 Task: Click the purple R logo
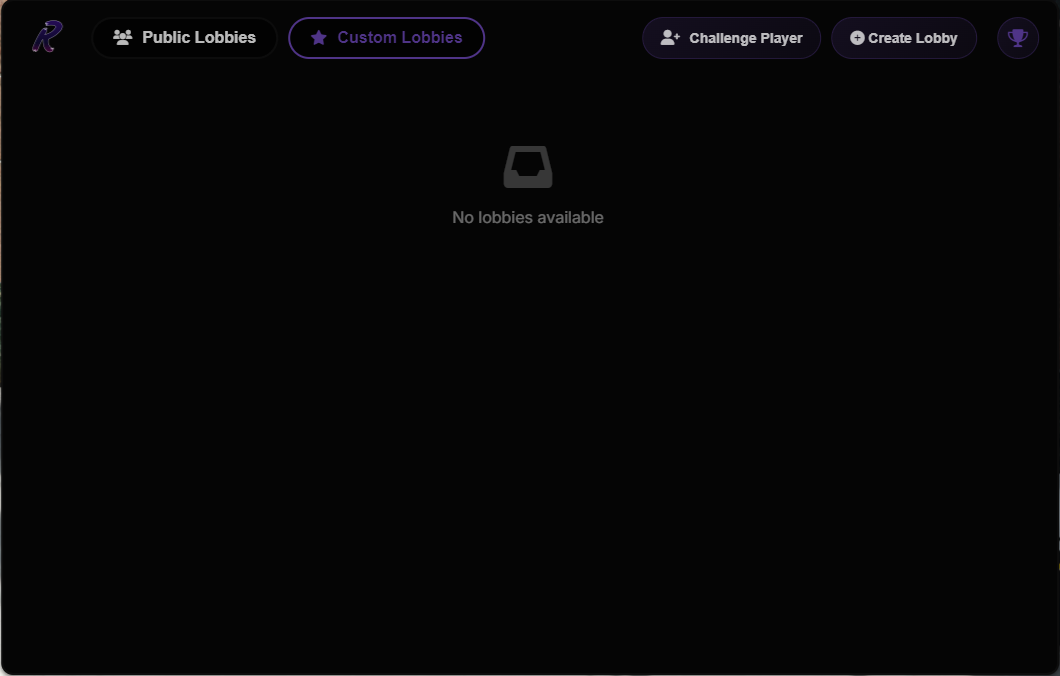47,37
